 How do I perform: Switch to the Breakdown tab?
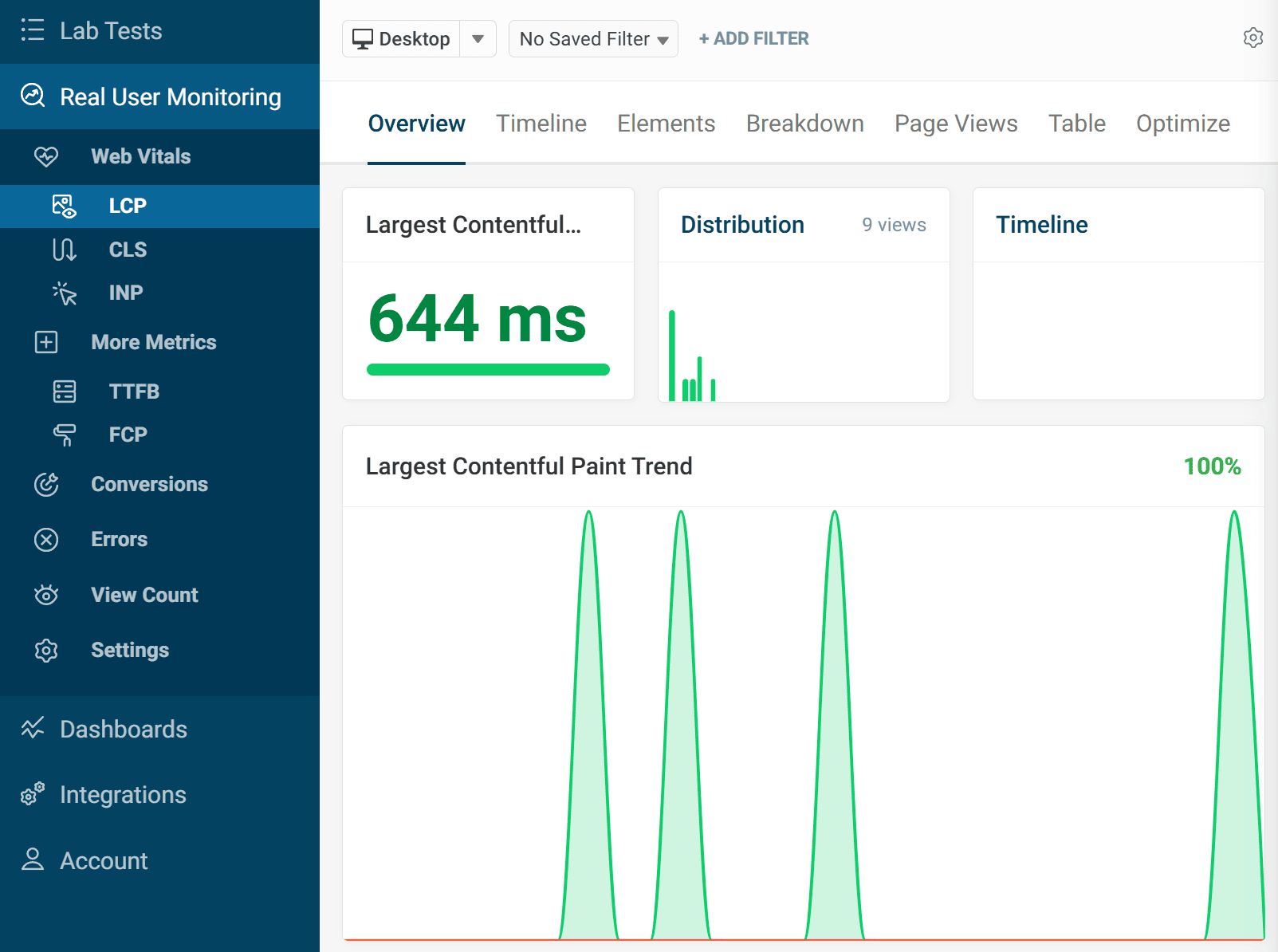coord(804,124)
